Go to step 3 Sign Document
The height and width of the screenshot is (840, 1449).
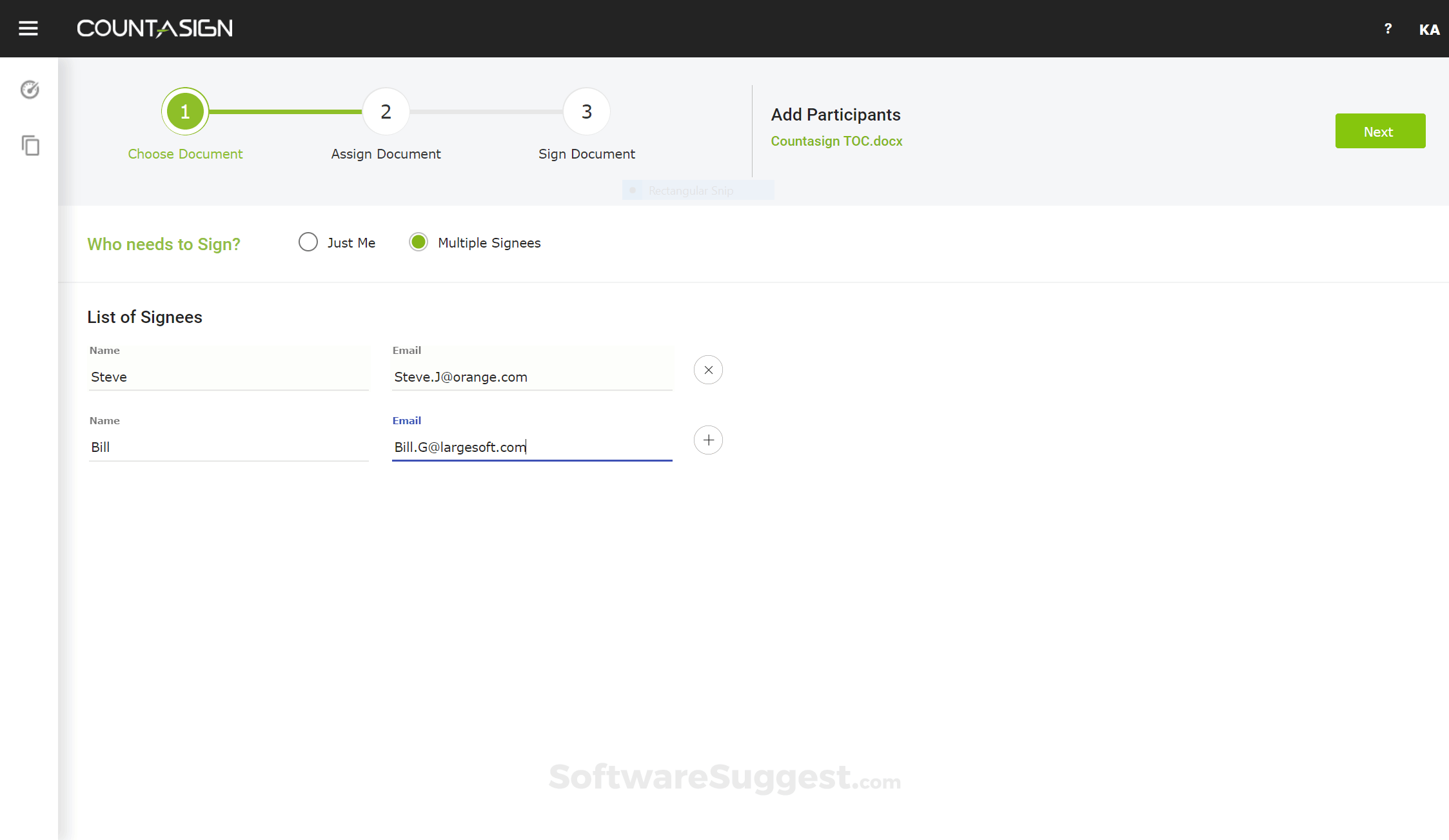(x=586, y=112)
